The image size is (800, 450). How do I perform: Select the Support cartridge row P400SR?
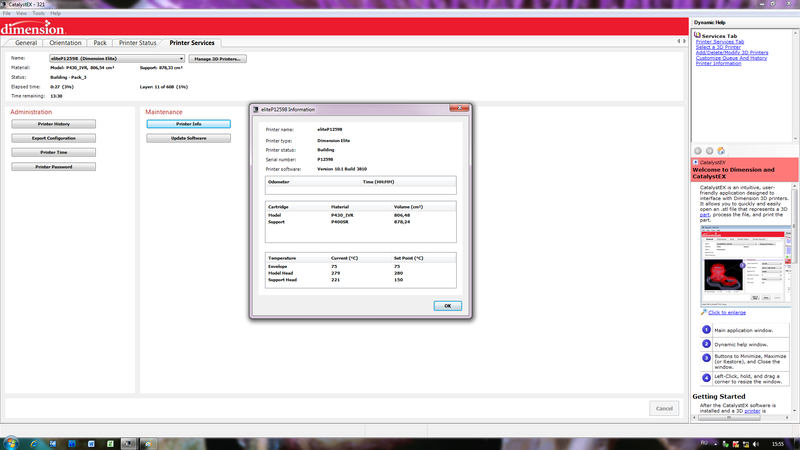pyautogui.click(x=360, y=222)
